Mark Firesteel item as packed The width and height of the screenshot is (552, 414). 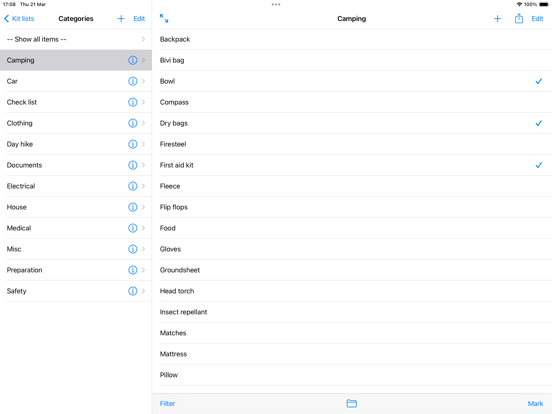pos(352,144)
